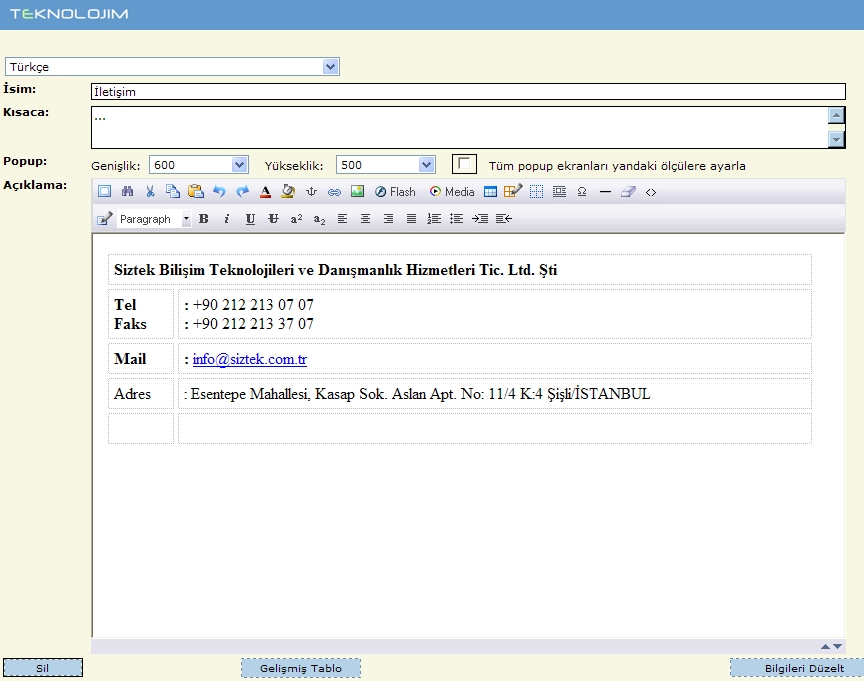The height and width of the screenshot is (681, 864).
Task: Insert an image with the picture icon
Action: (x=357, y=191)
